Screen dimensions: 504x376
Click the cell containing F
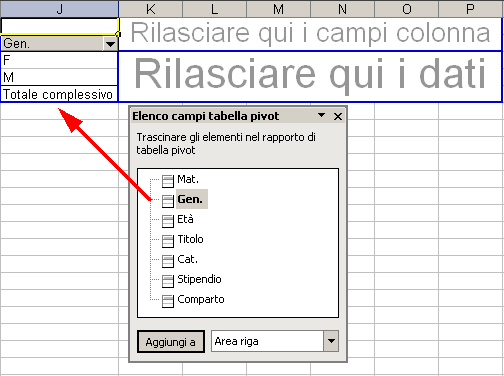tap(59, 60)
